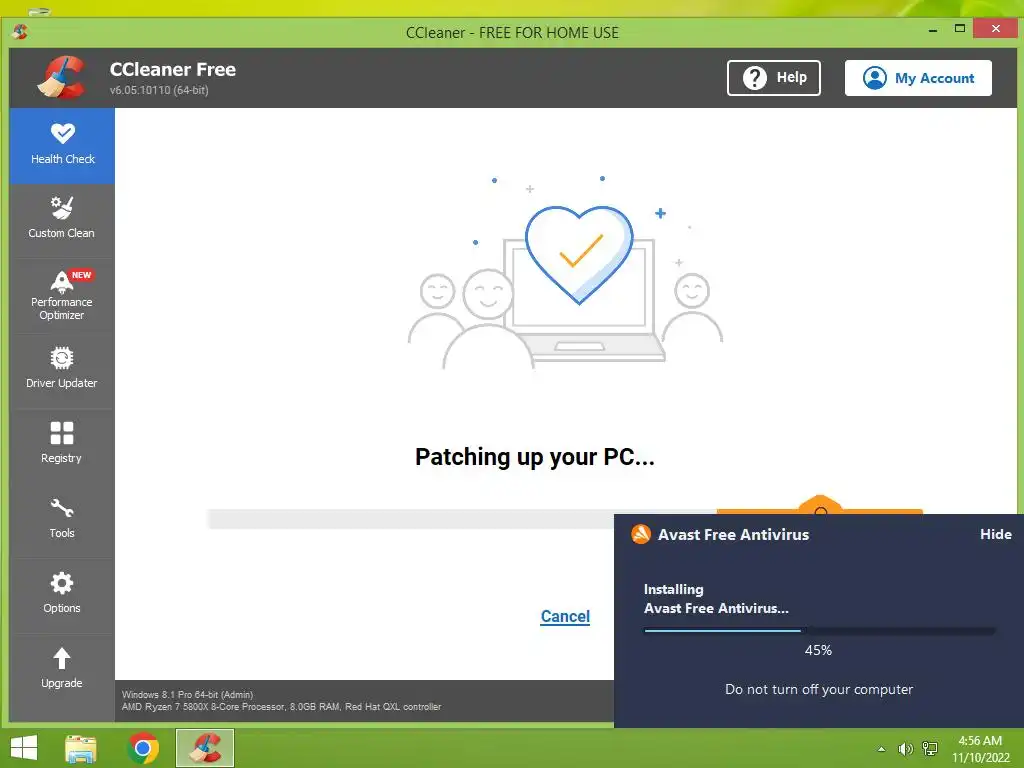Click the 'Patching up your PC...' heading
The width and height of the screenshot is (1024, 768).
pyautogui.click(x=535, y=456)
